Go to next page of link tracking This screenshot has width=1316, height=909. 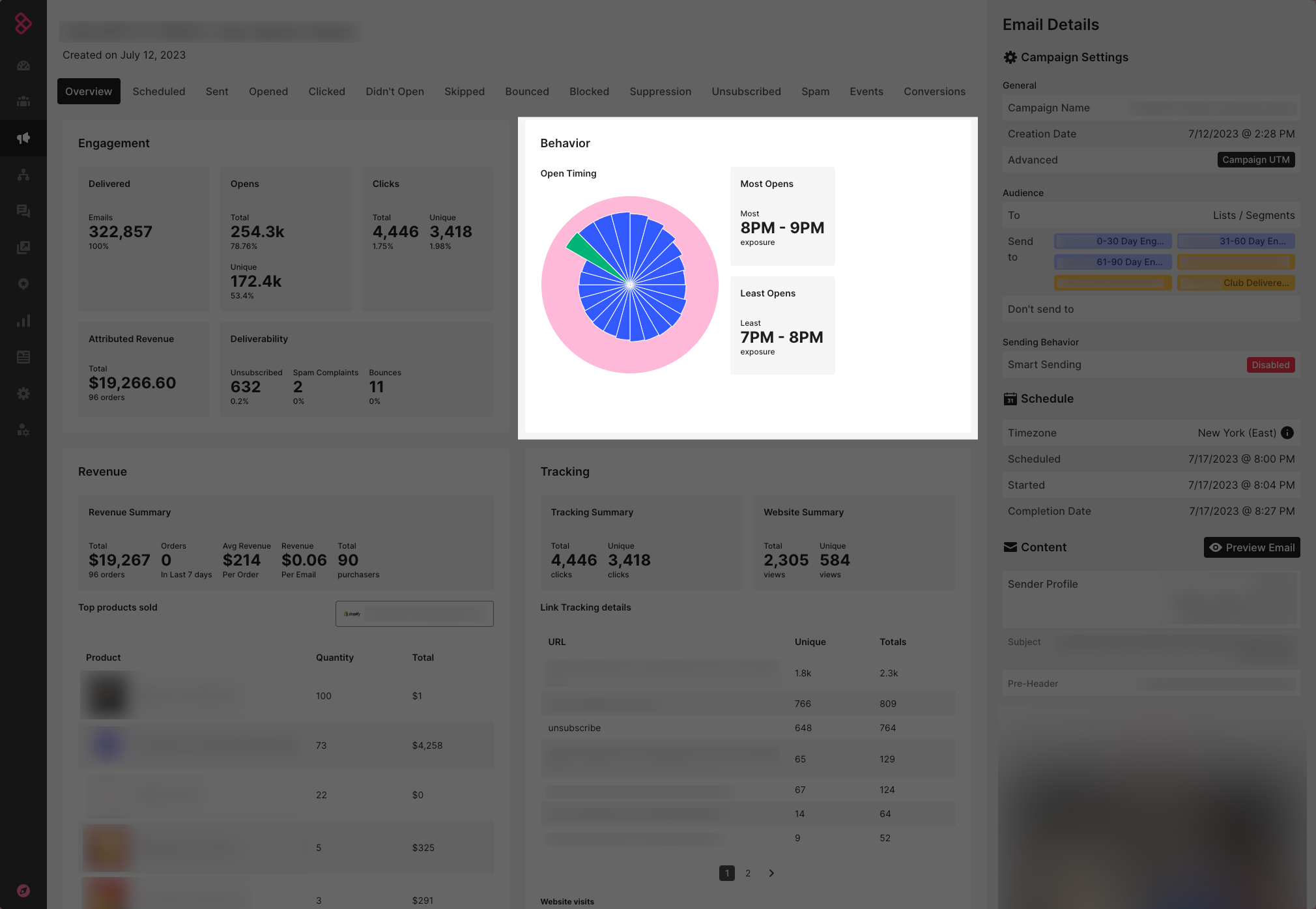[x=771, y=873]
